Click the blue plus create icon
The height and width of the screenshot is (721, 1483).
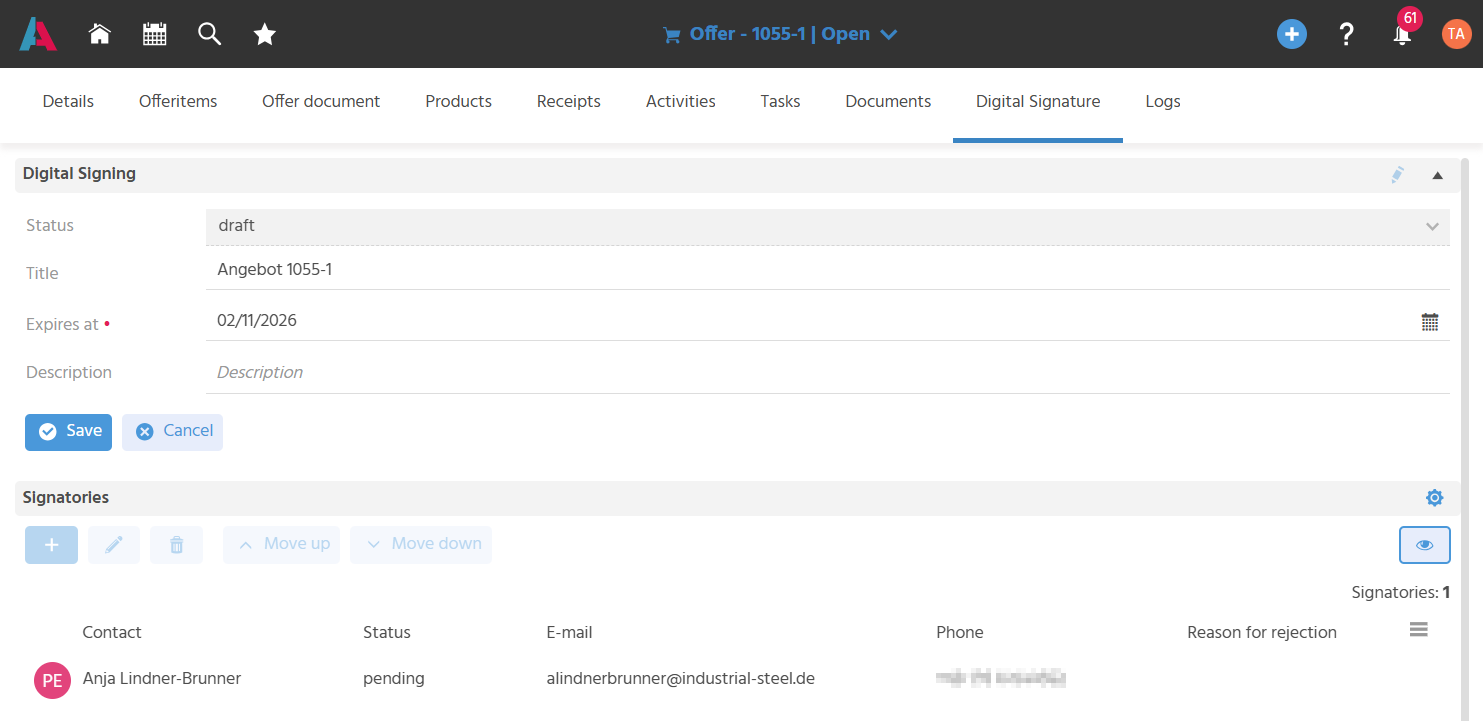(1292, 34)
